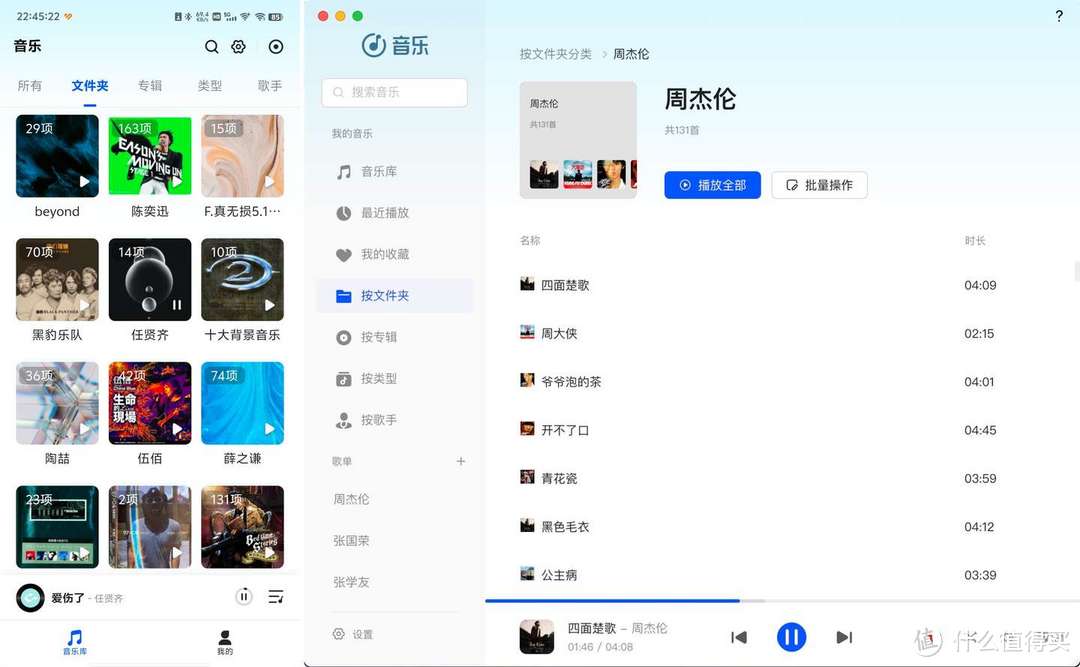Tap the search magnifier icon on the phone app
This screenshot has width=1080, height=667.
[x=211, y=46]
